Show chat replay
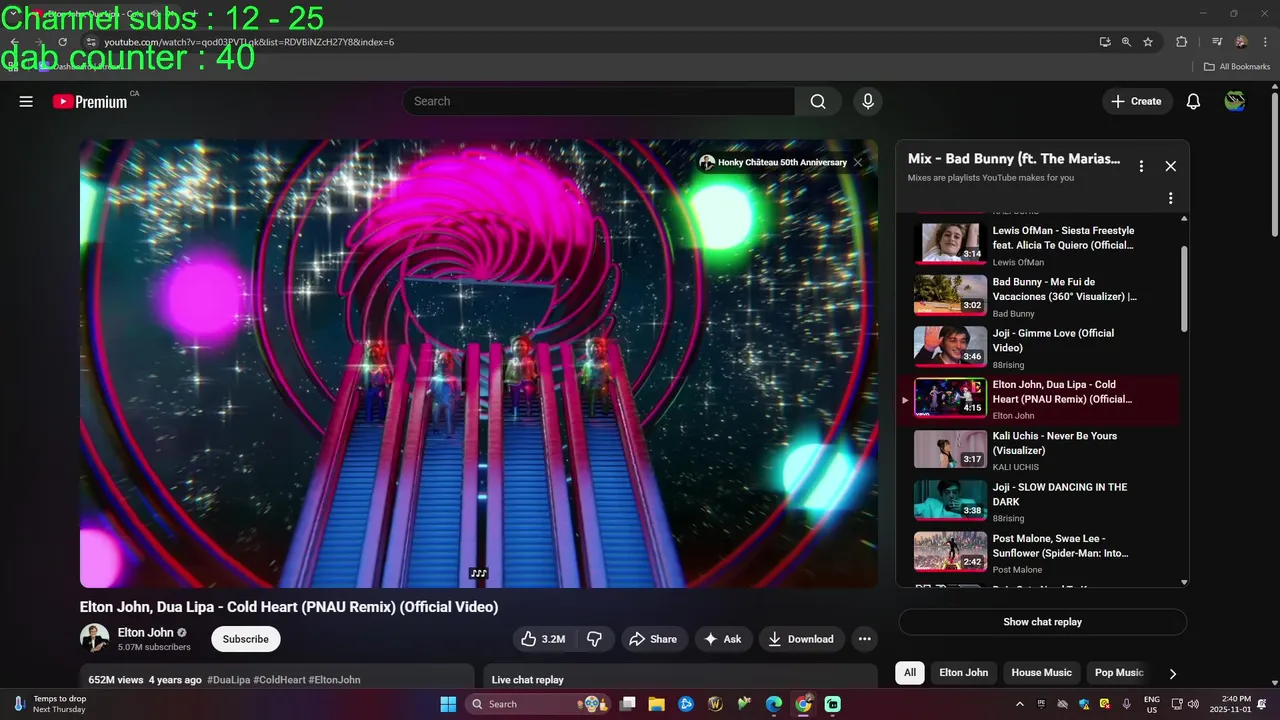This screenshot has height=720, width=1280. coord(1042,622)
